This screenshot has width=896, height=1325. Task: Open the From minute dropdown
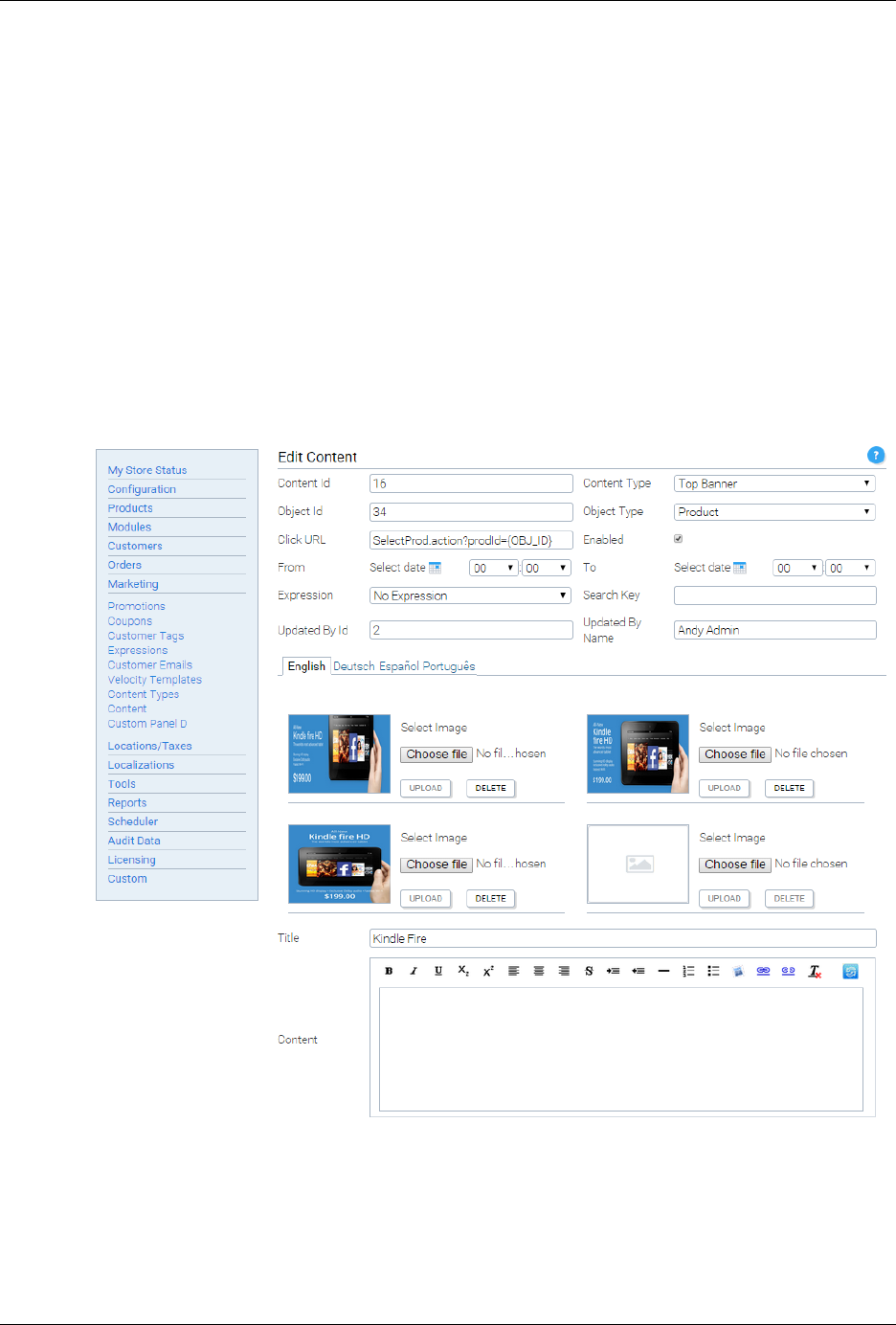point(547,568)
